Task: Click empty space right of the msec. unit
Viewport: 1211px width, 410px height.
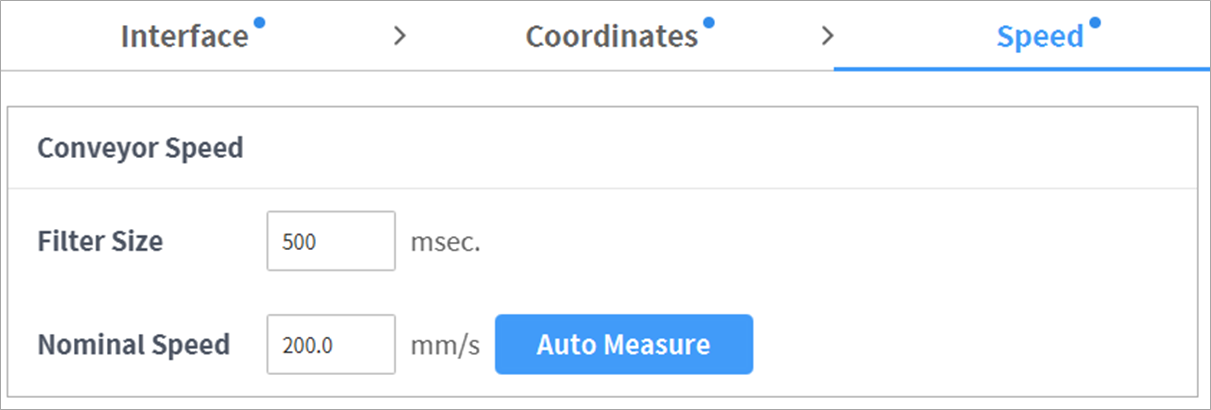Action: coord(800,242)
